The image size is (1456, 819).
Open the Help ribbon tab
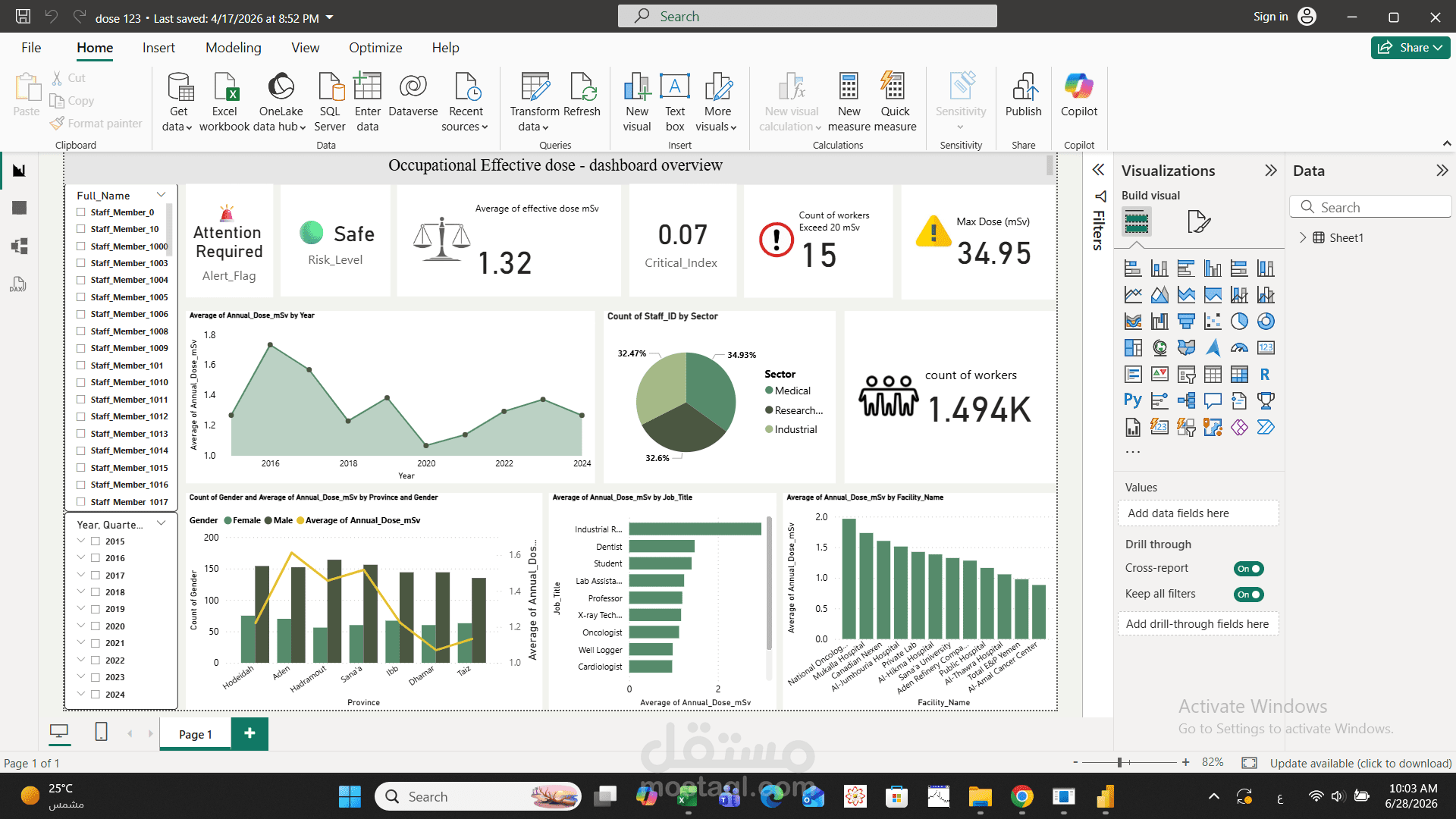pos(445,48)
